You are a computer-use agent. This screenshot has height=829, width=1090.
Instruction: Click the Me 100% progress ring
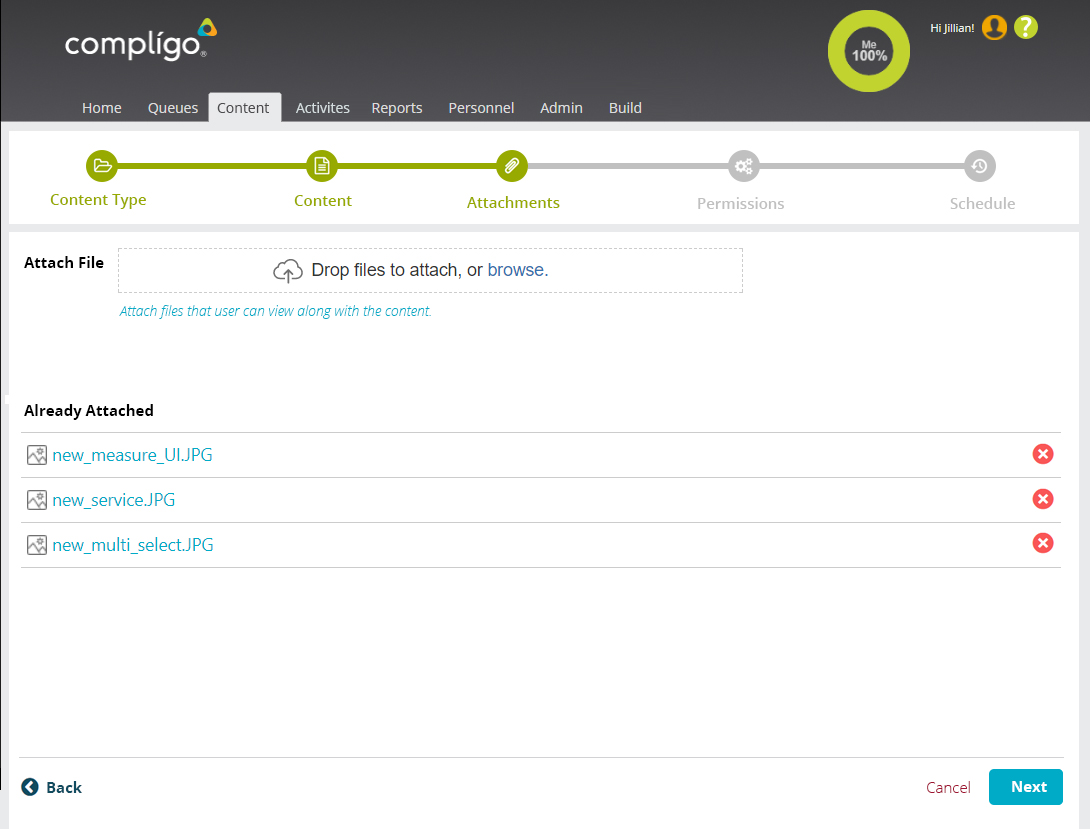point(869,51)
